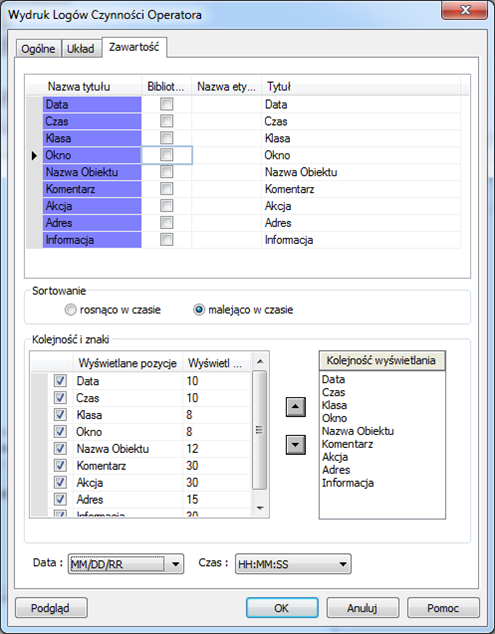Uncheck Data in displayed items list

pyautogui.click(x=60, y=381)
